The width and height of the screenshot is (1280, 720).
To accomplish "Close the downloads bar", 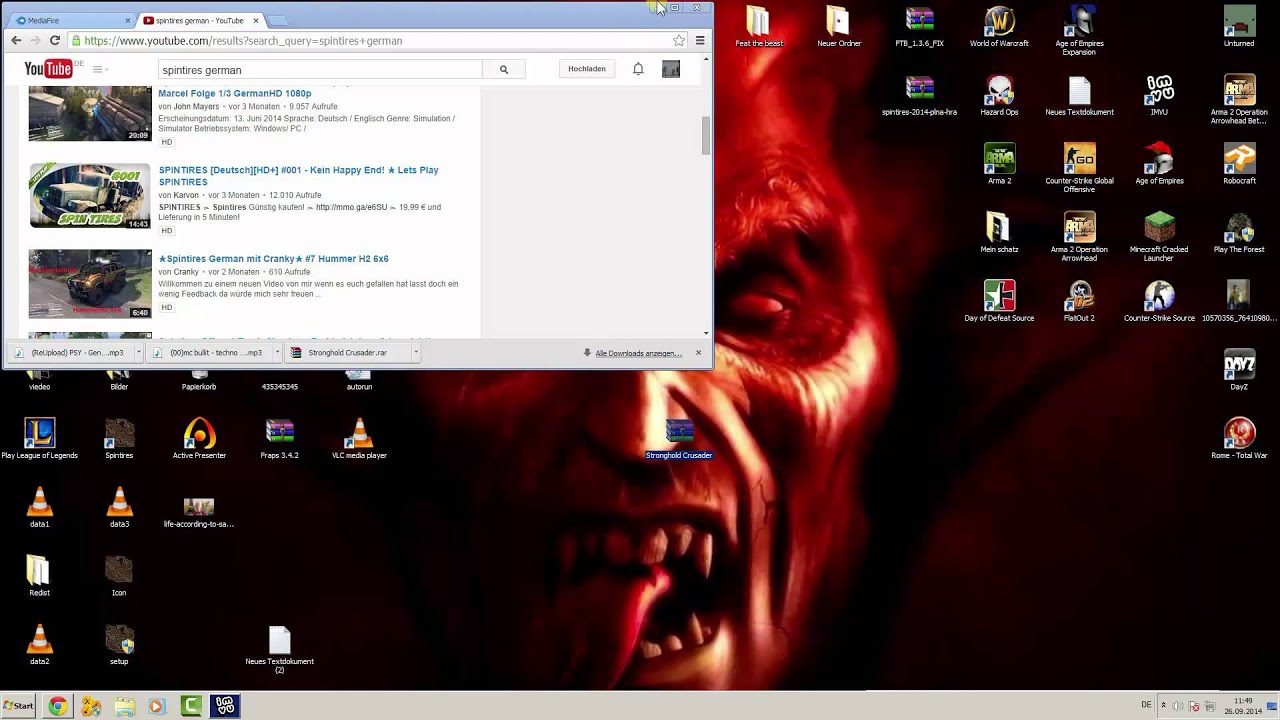I will [x=698, y=353].
